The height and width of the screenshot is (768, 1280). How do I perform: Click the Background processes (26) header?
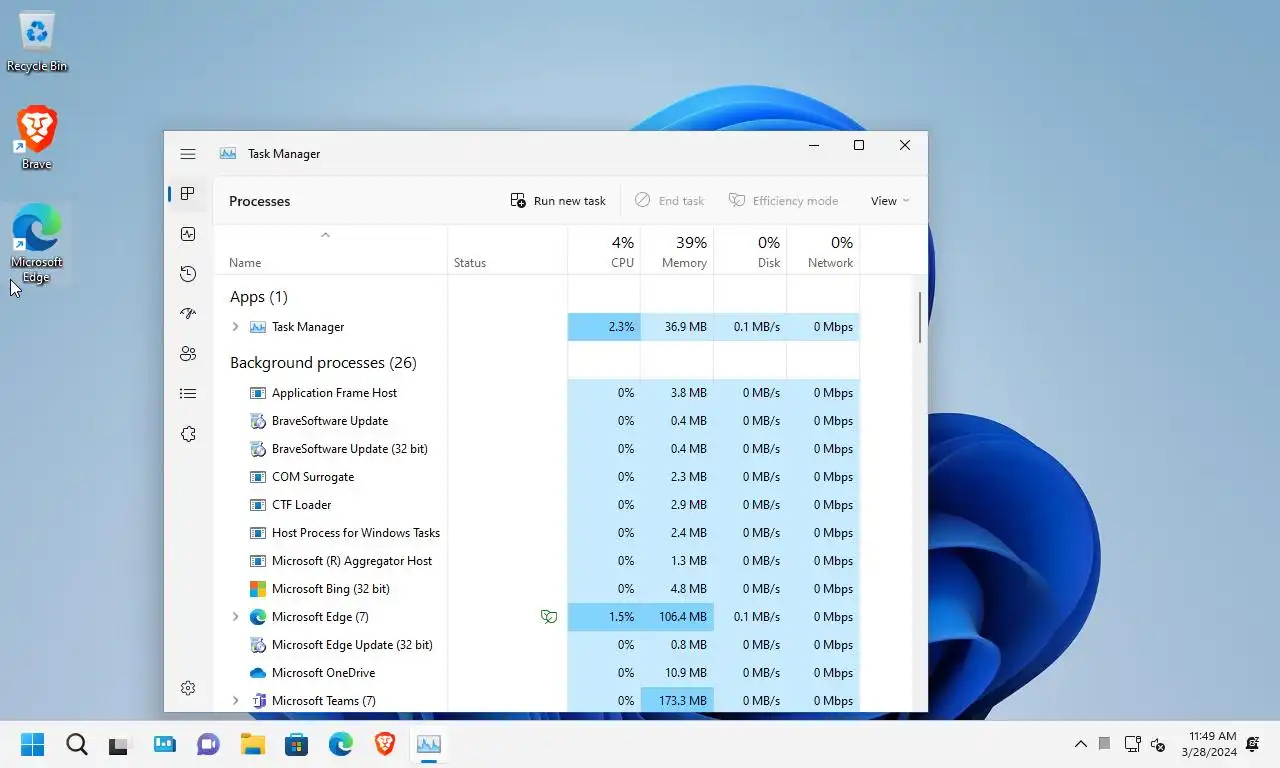tap(323, 363)
